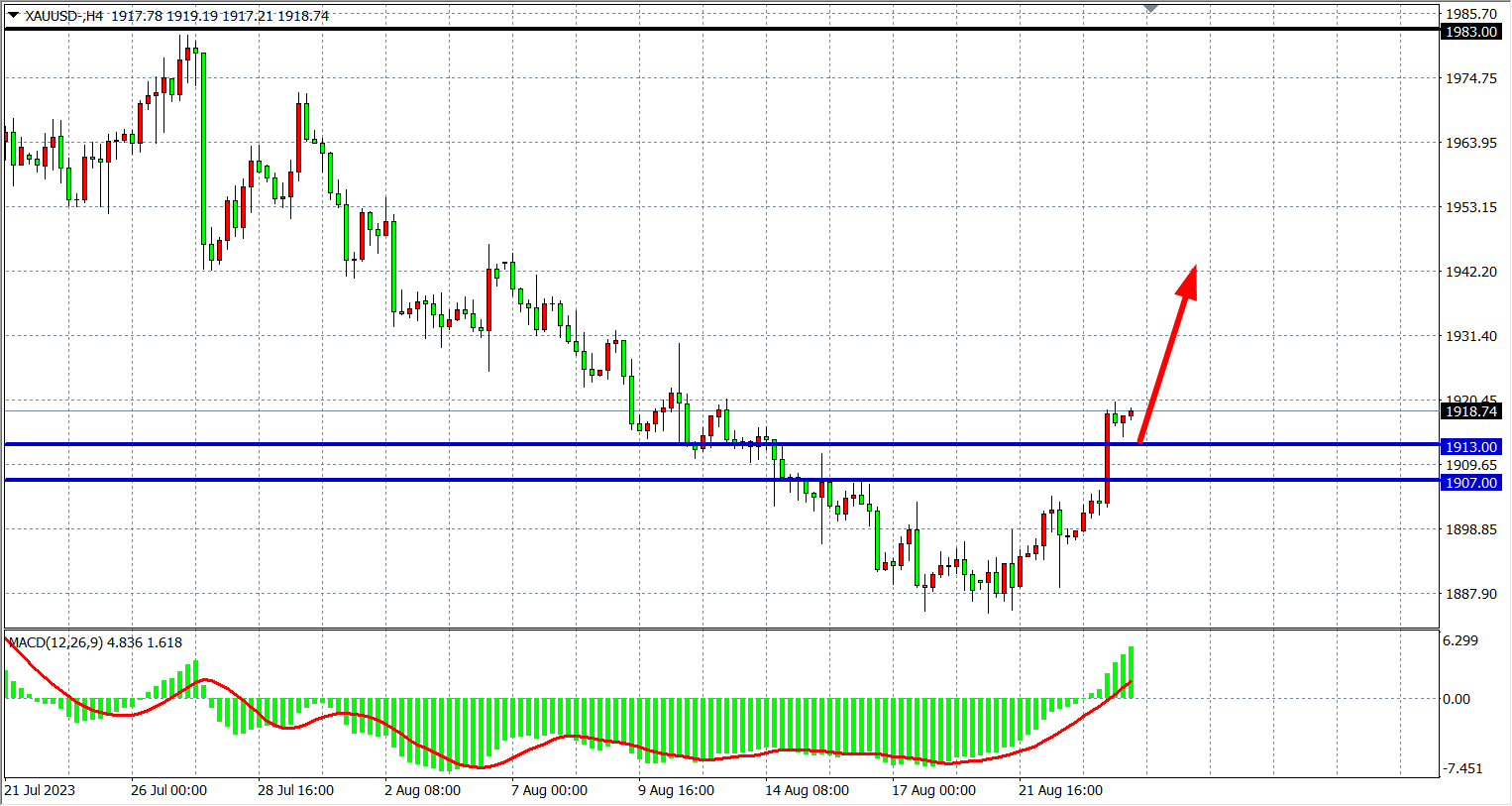Viewport: 1512px width, 806px height.
Task: Click the 0.00 MACD zero level label
Action: click(1457, 699)
